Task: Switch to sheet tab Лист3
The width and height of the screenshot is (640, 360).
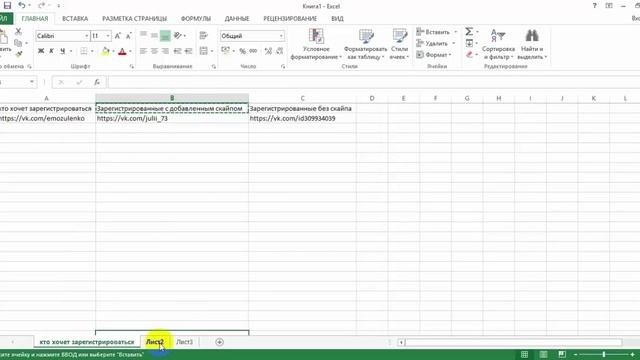Action: pyautogui.click(x=184, y=342)
